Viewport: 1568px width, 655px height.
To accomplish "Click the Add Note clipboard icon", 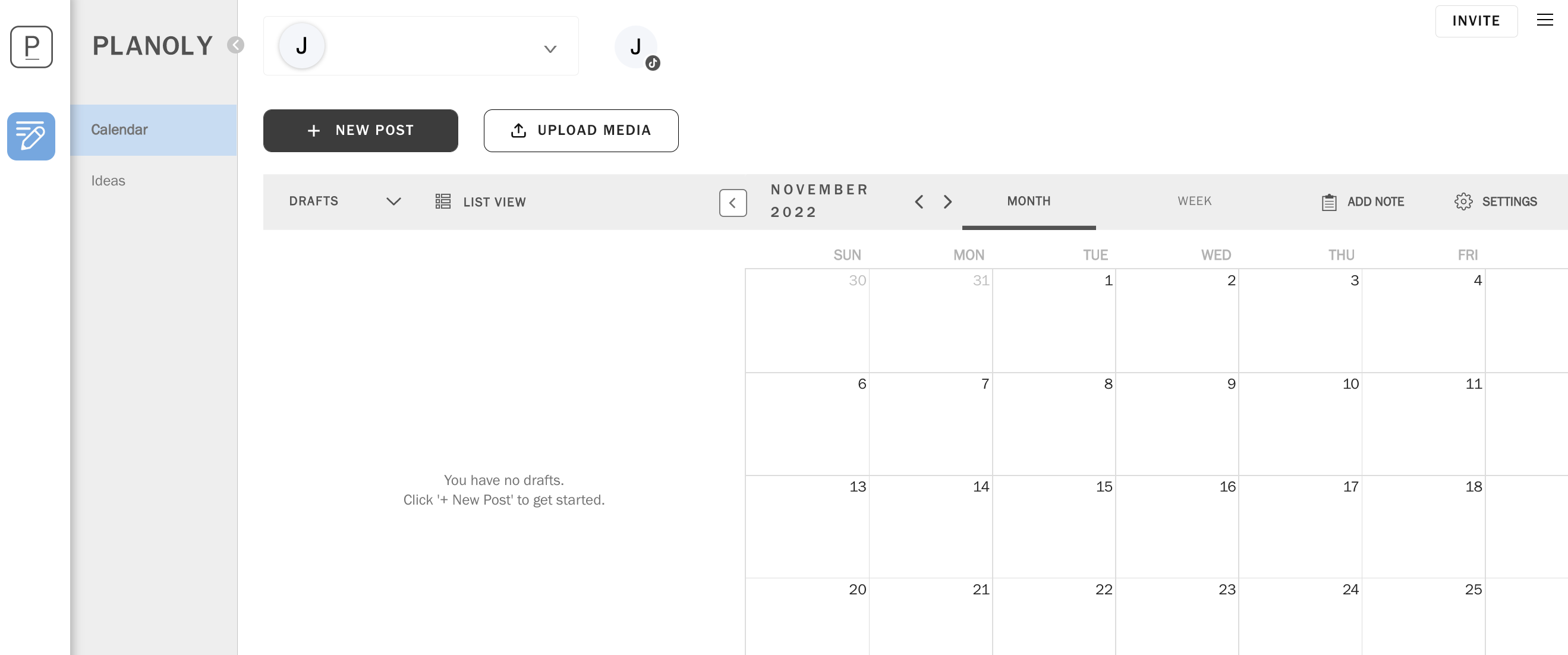I will (1329, 202).
